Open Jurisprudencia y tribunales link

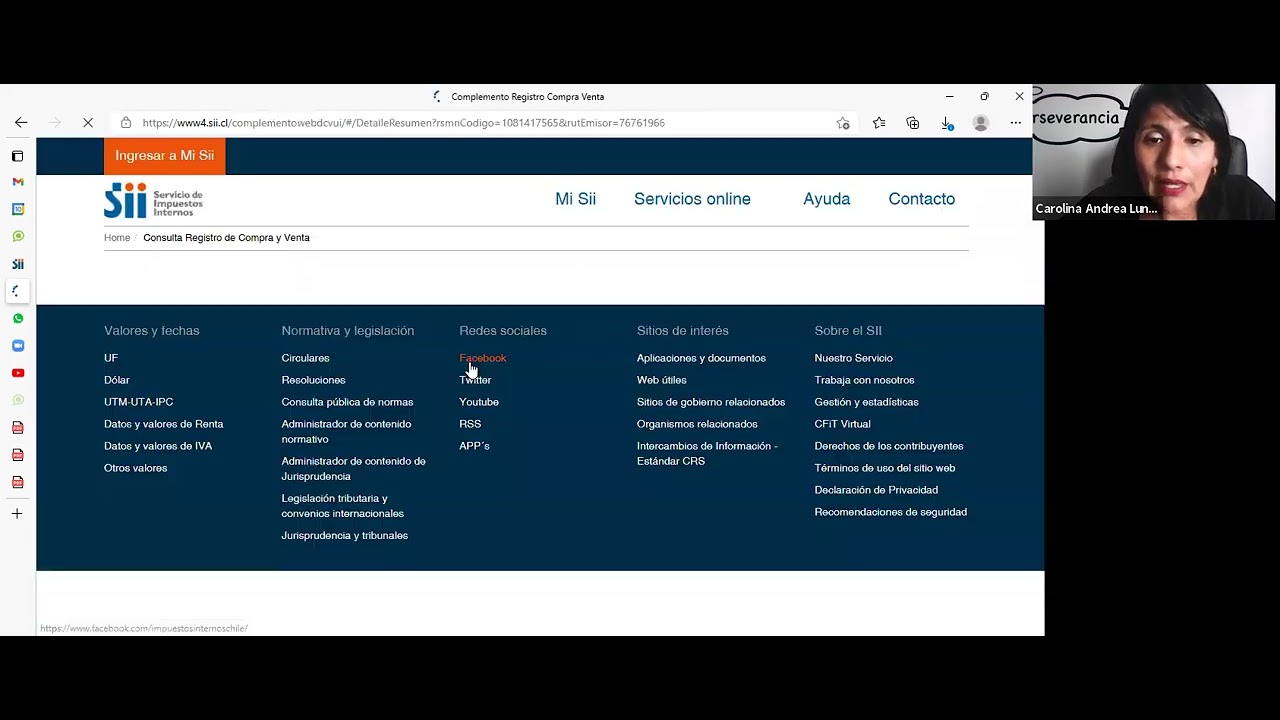pyautogui.click(x=344, y=536)
